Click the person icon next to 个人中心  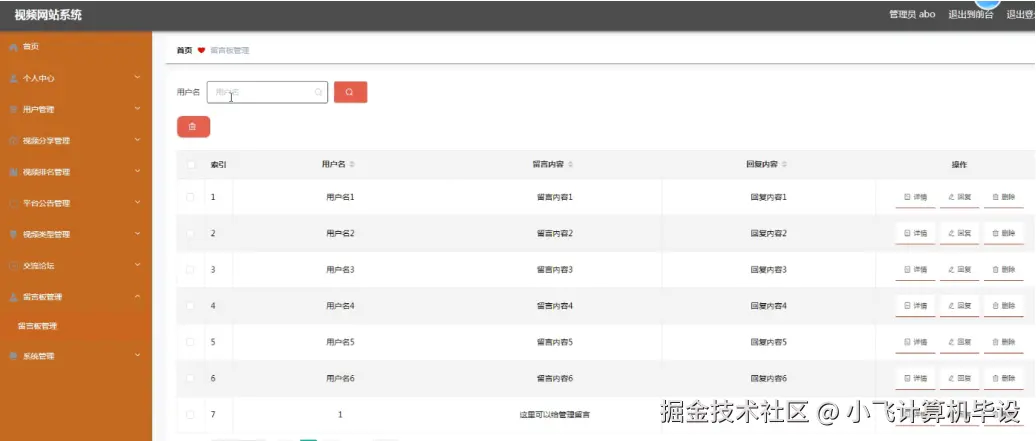(13, 78)
